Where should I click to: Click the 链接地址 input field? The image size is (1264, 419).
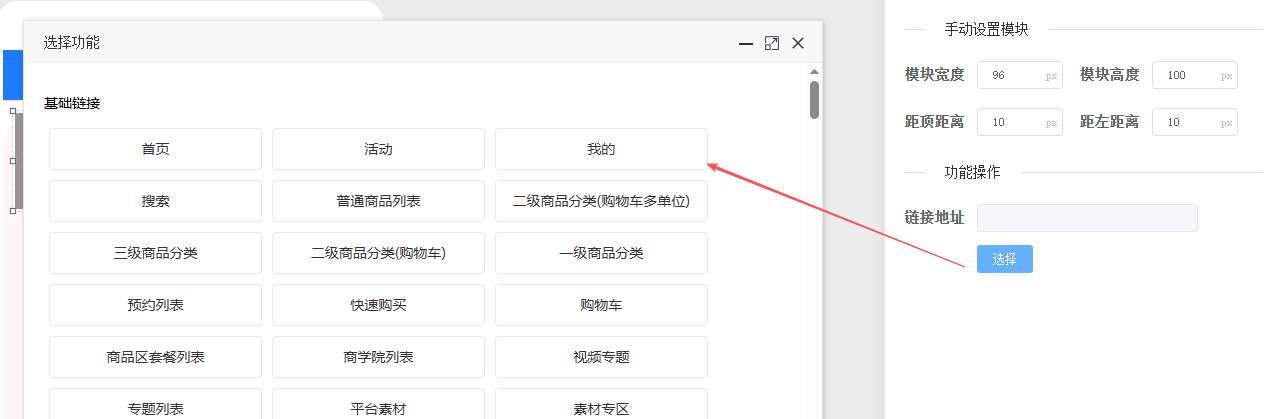1087,218
